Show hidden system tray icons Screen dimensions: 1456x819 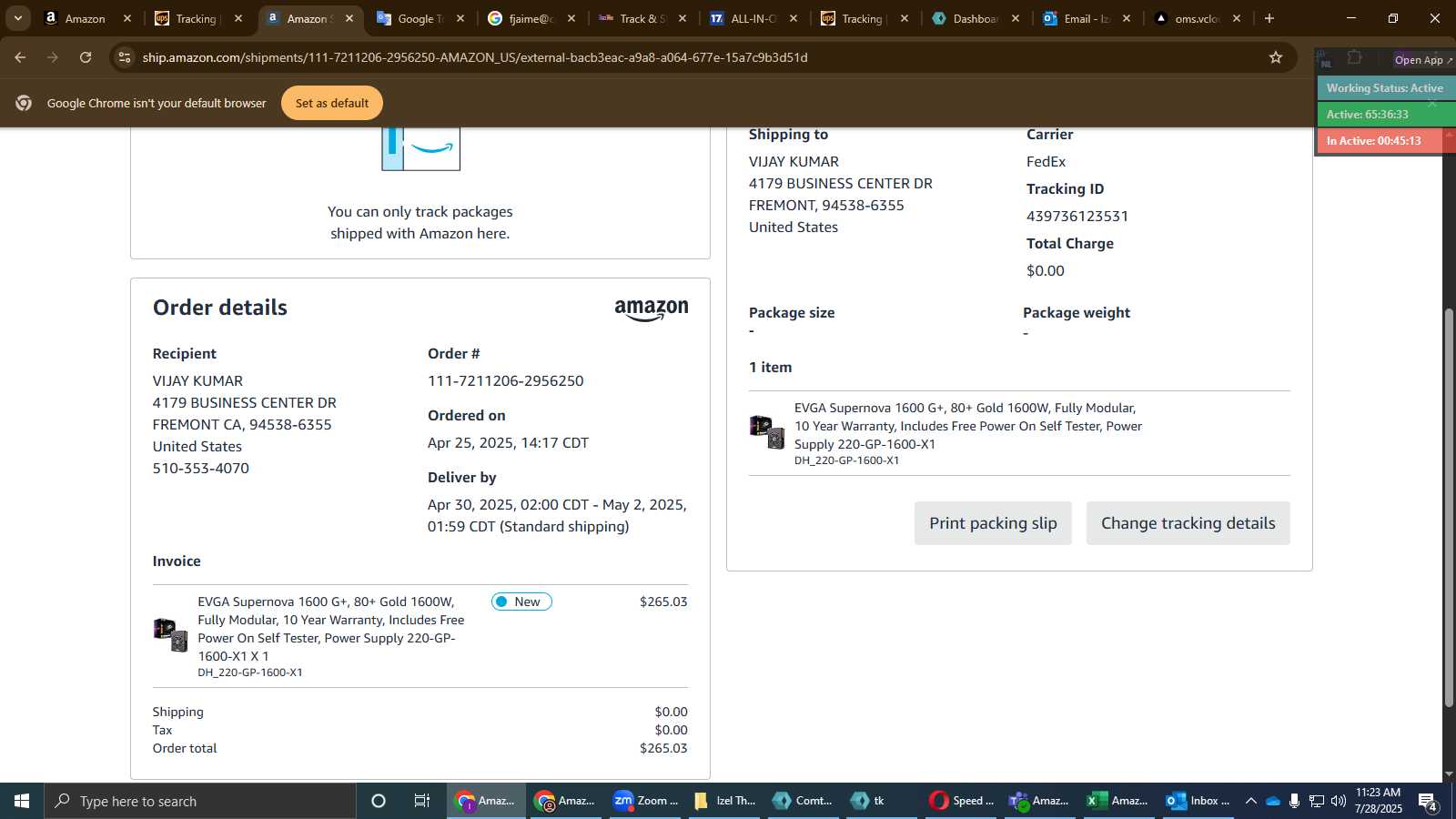tap(1250, 801)
